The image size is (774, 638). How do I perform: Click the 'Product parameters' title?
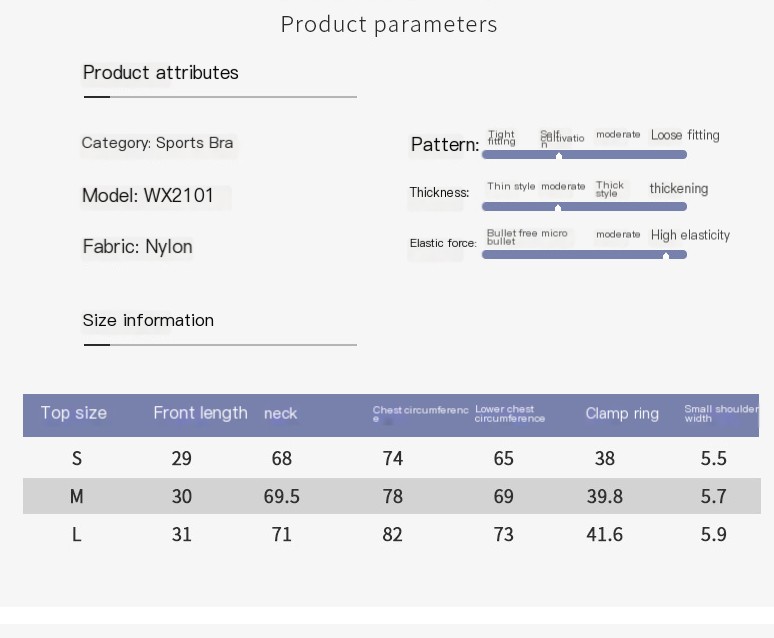click(389, 25)
